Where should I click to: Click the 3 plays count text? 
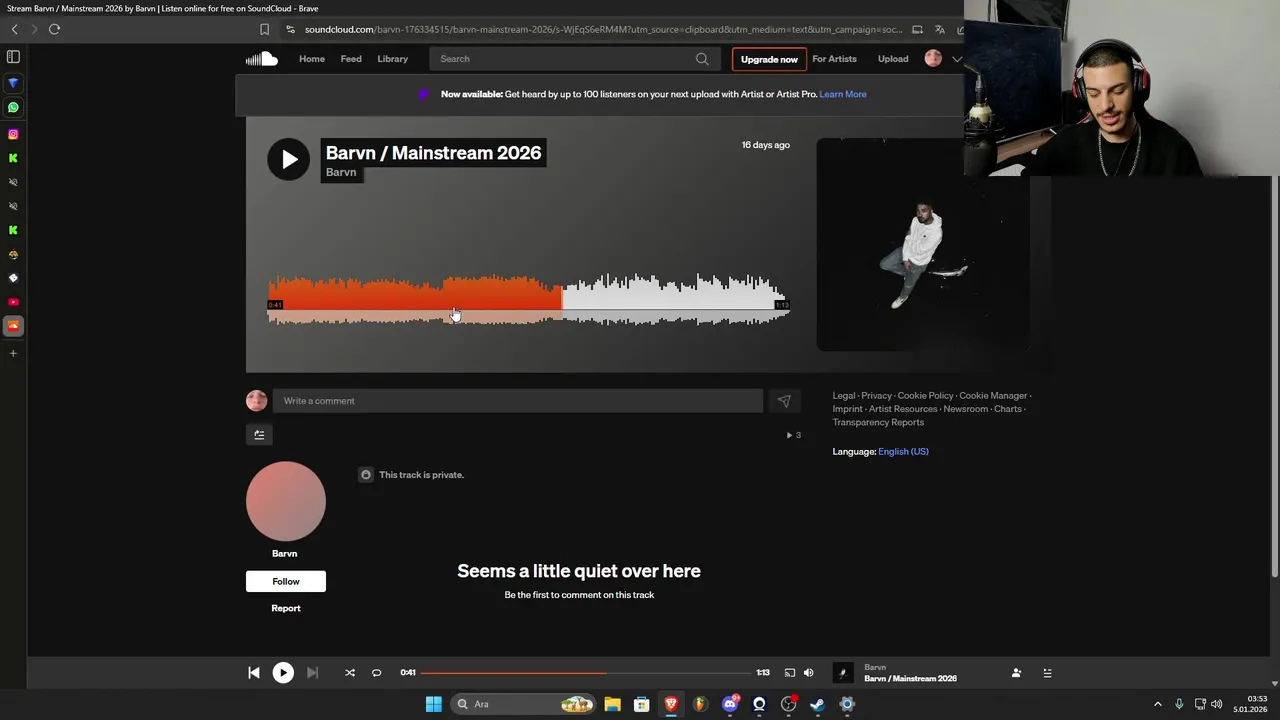point(794,435)
